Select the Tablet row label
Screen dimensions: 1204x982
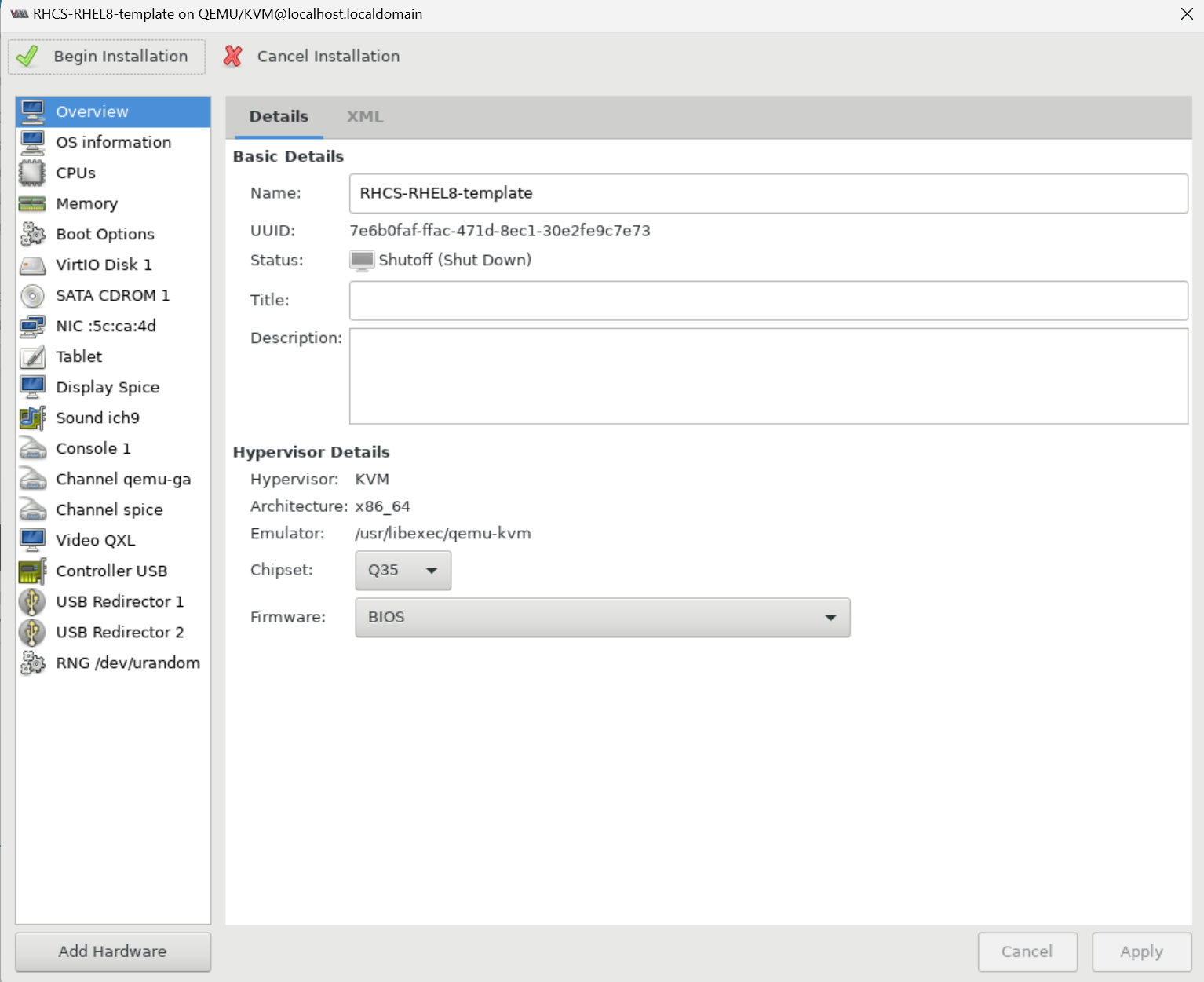[79, 356]
